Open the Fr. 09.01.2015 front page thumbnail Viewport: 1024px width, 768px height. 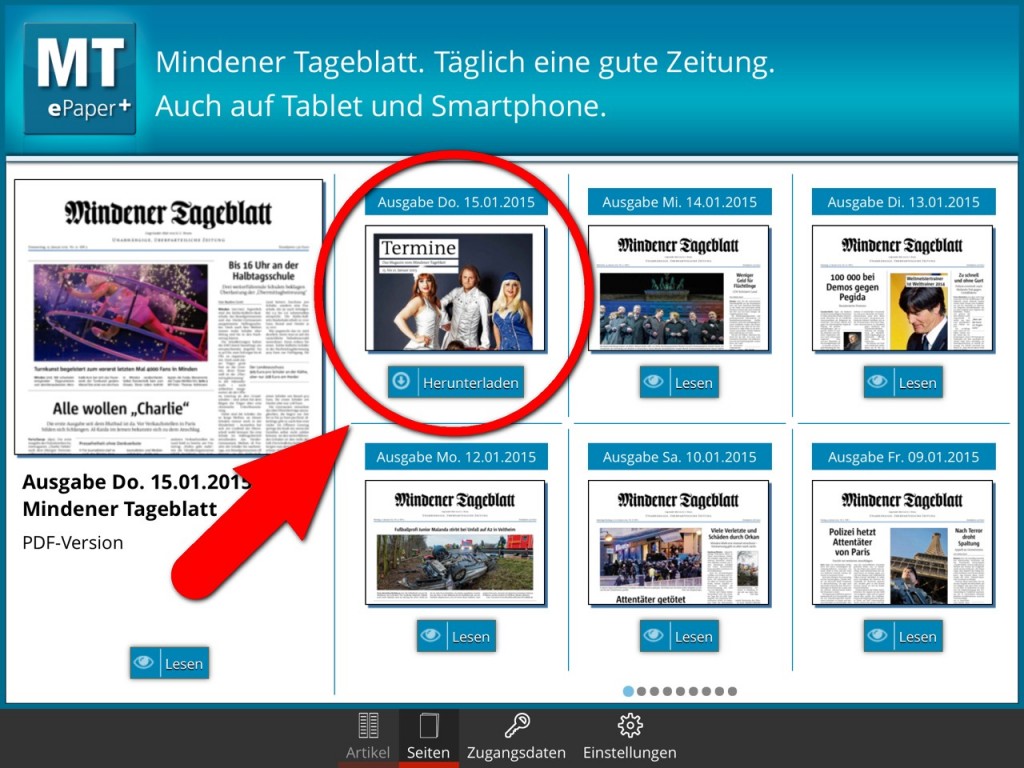tap(903, 543)
